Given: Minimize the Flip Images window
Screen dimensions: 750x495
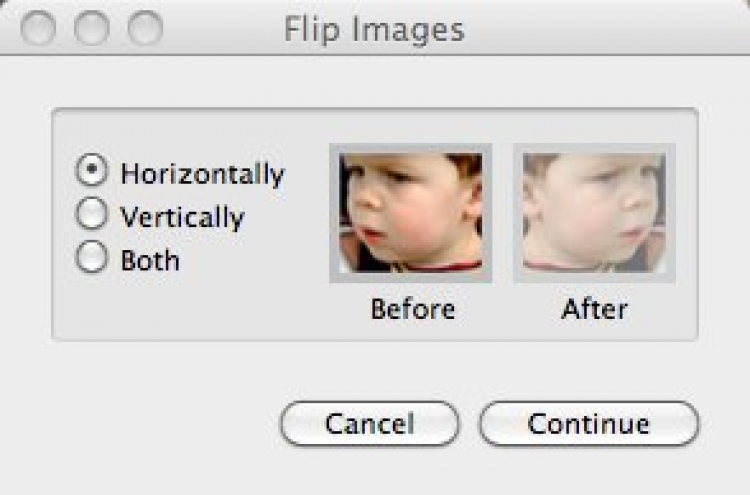Looking at the screenshot, I should click(x=92, y=28).
